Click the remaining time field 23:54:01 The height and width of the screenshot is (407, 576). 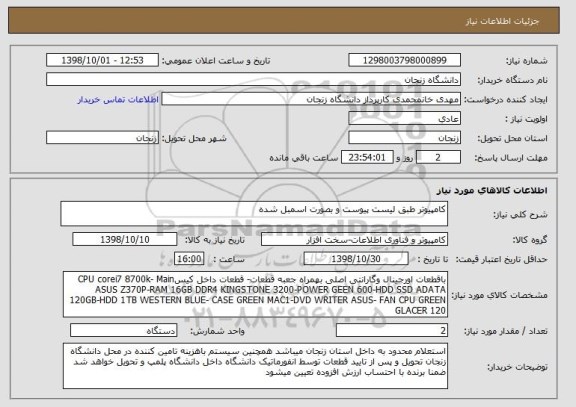[x=367, y=158]
